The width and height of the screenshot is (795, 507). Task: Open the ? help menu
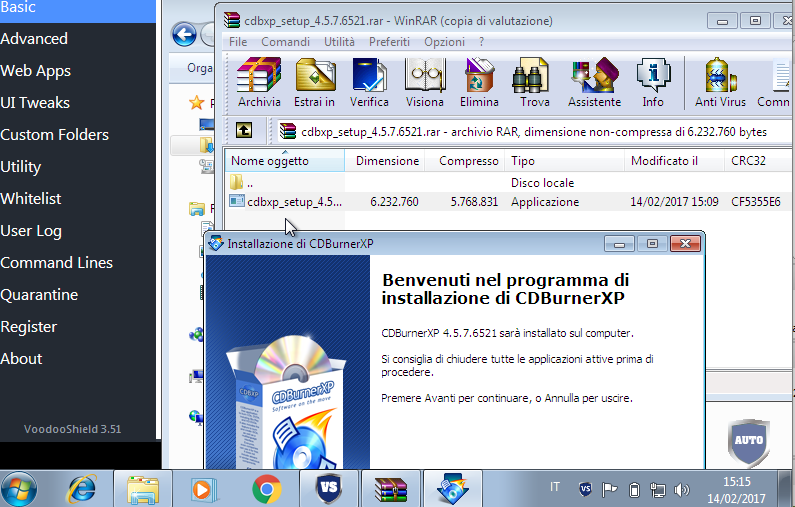pyautogui.click(x=481, y=42)
